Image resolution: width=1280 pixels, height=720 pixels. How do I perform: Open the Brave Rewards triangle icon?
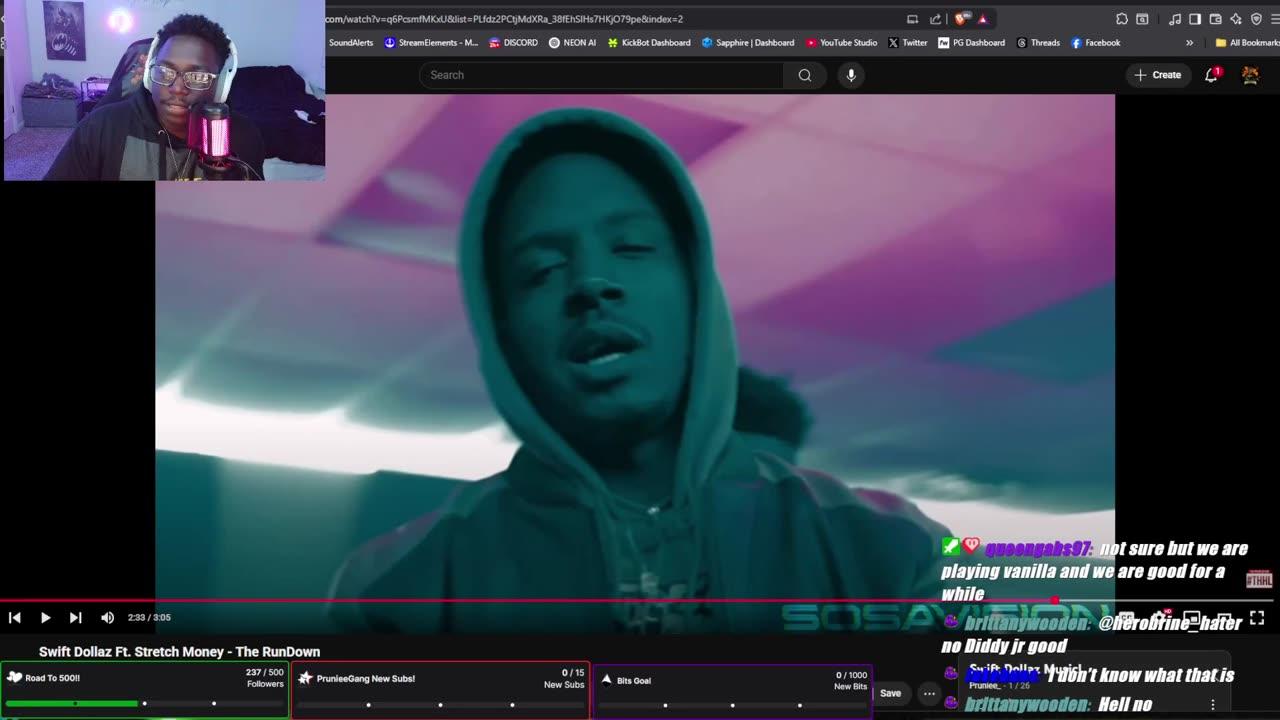983,19
